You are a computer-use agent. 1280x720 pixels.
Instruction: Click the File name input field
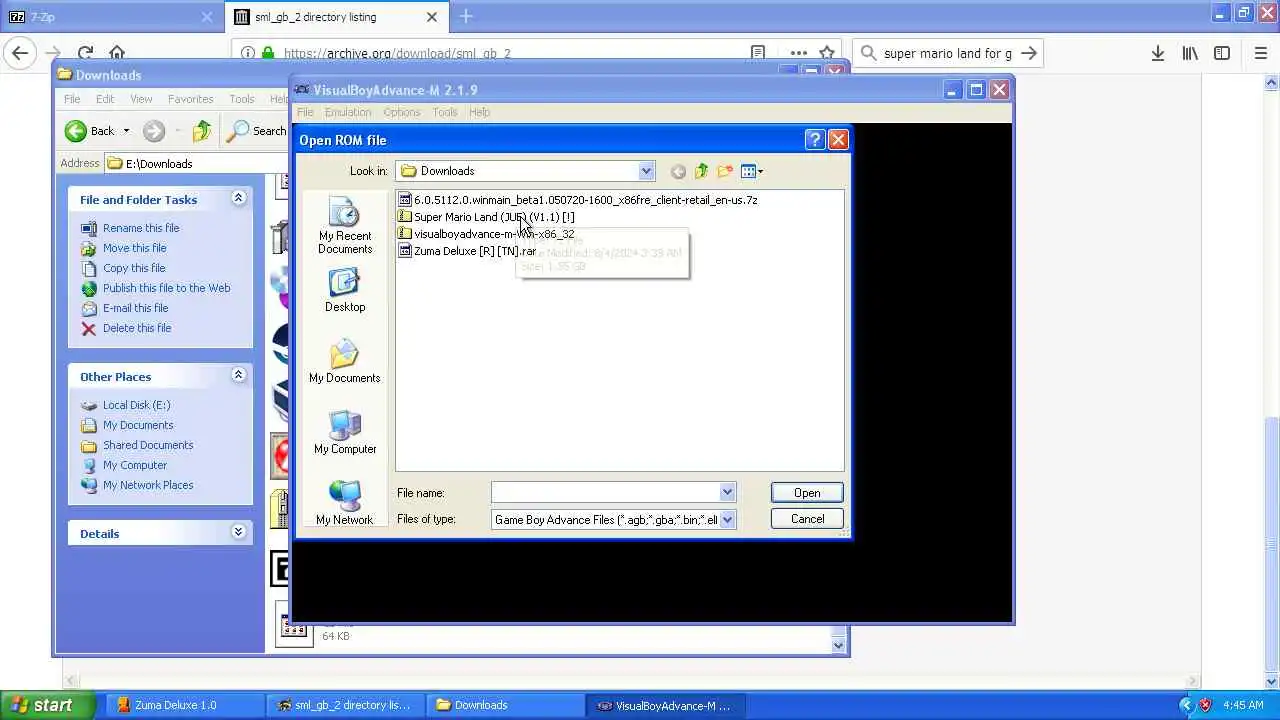click(605, 493)
